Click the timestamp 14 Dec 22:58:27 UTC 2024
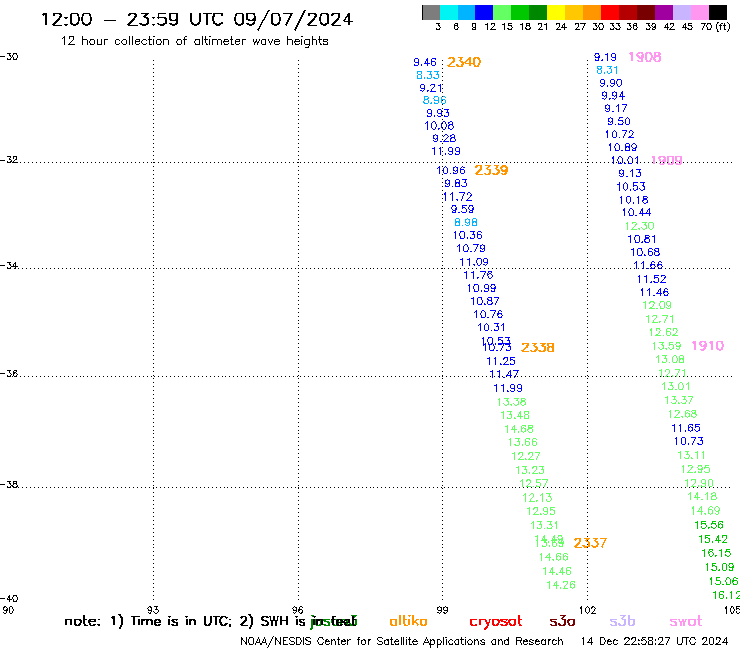 pyautogui.click(x=654, y=642)
